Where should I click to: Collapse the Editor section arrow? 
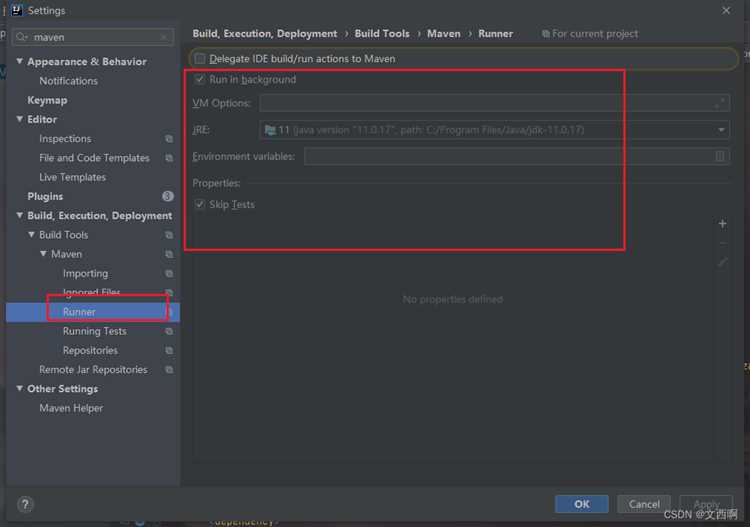tap(20, 119)
